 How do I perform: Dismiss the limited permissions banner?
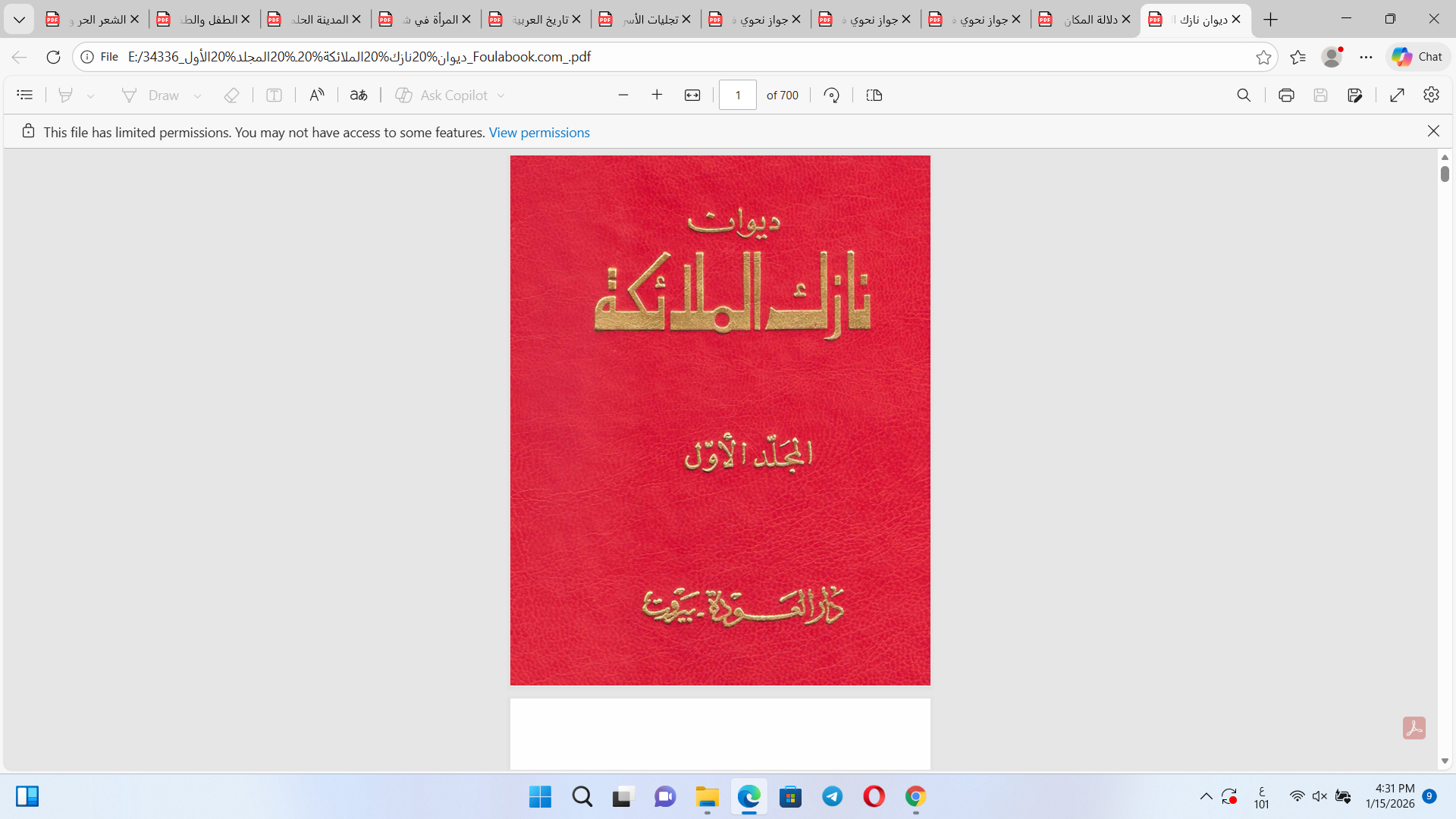(1433, 131)
